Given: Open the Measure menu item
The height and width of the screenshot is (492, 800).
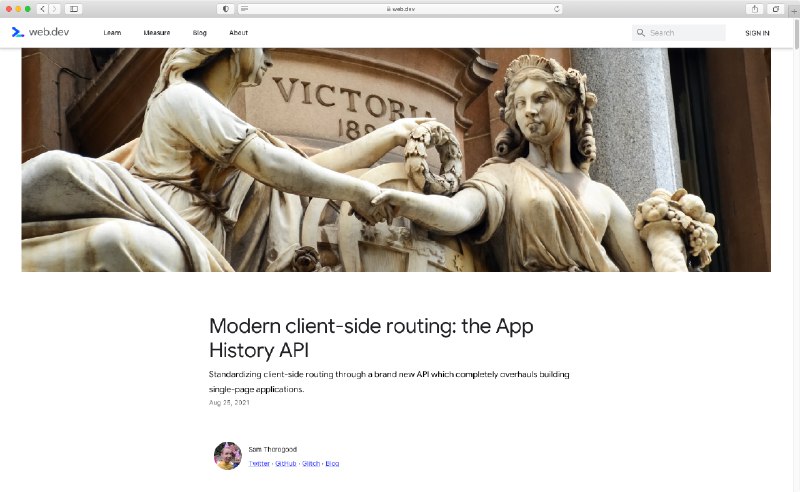Looking at the screenshot, I should coord(157,33).
